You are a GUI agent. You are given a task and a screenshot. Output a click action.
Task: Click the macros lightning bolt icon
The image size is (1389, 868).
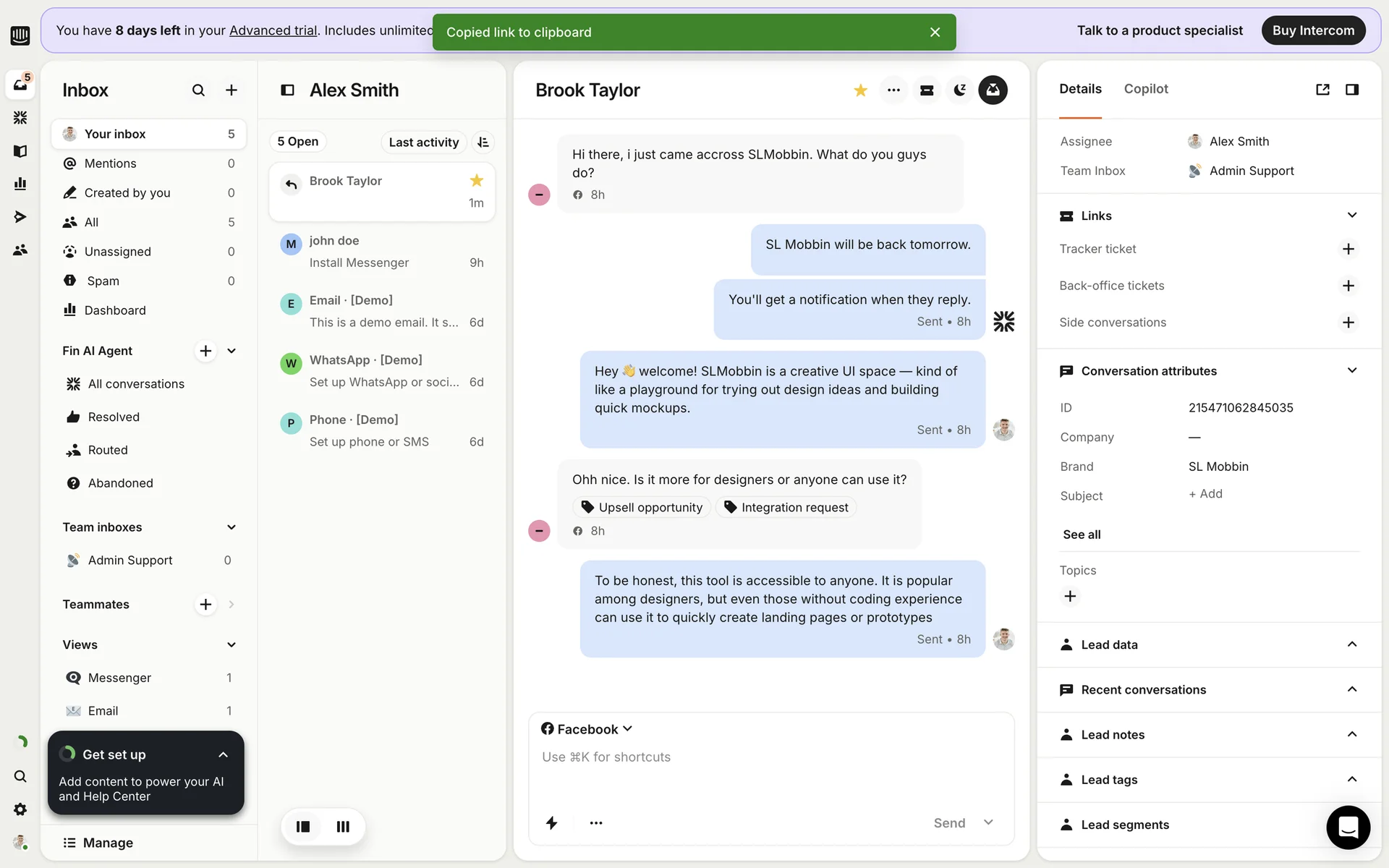(x=551, y=822)
